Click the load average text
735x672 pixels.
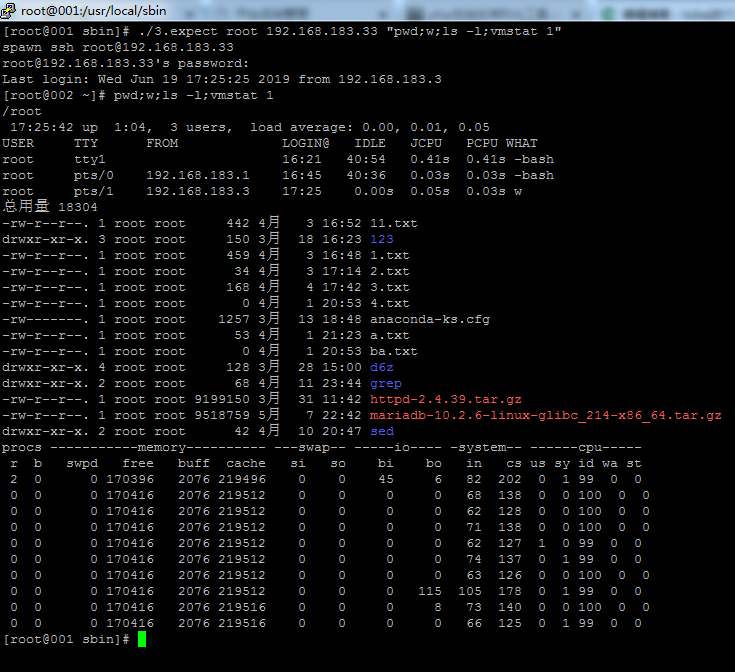pos(370,127)
